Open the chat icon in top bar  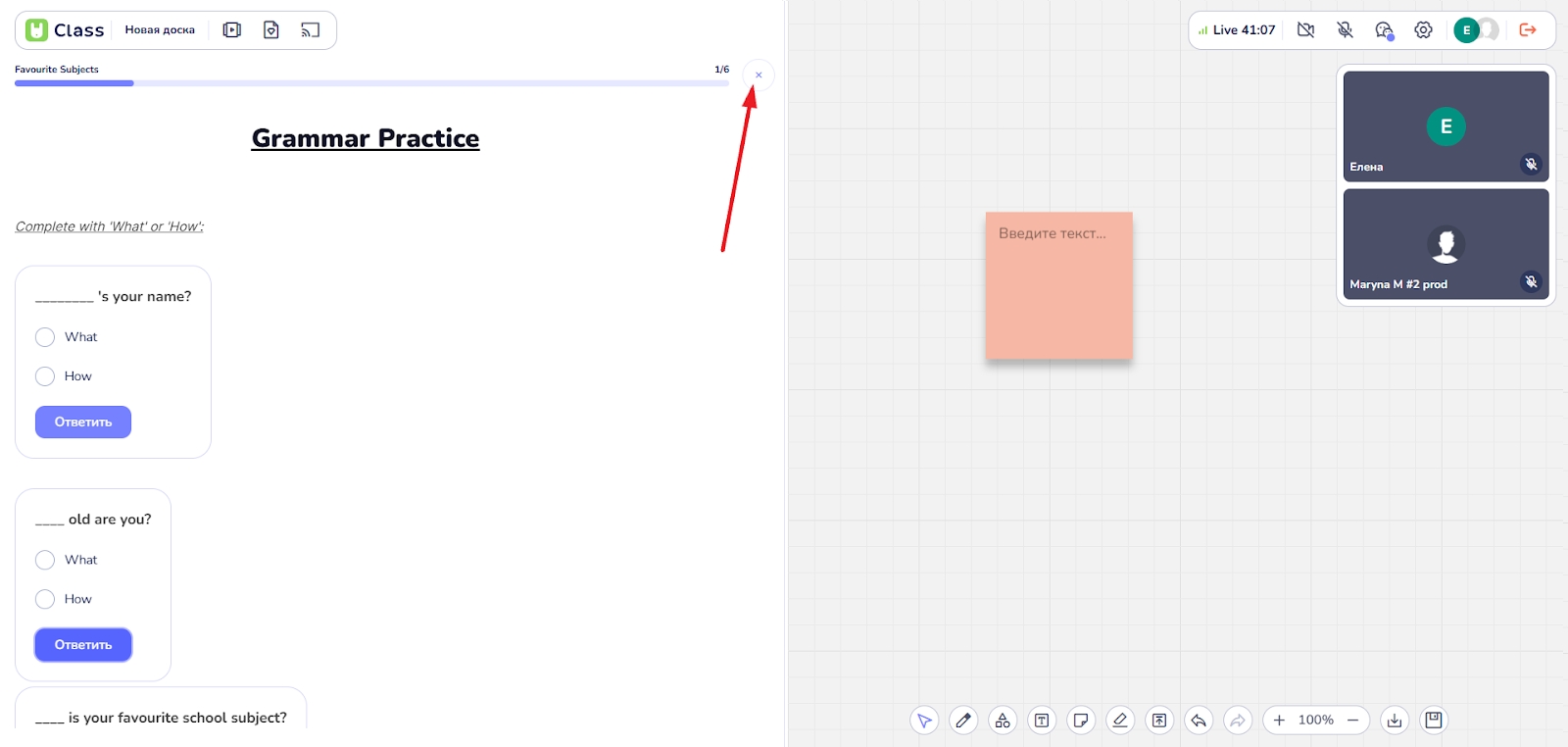pos(1384,30)
